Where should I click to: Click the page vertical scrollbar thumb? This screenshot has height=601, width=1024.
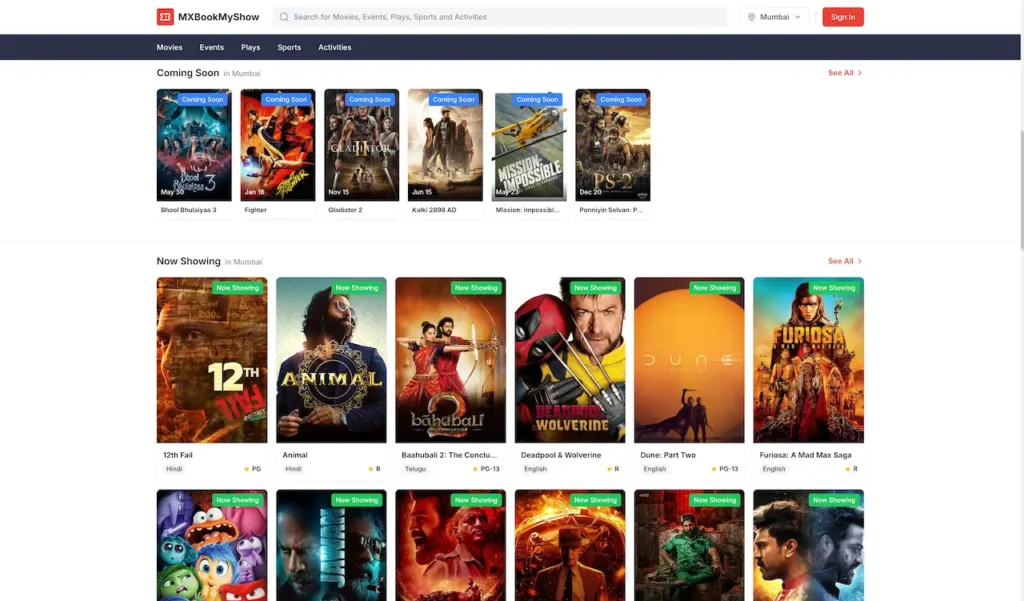point(1022,189)
